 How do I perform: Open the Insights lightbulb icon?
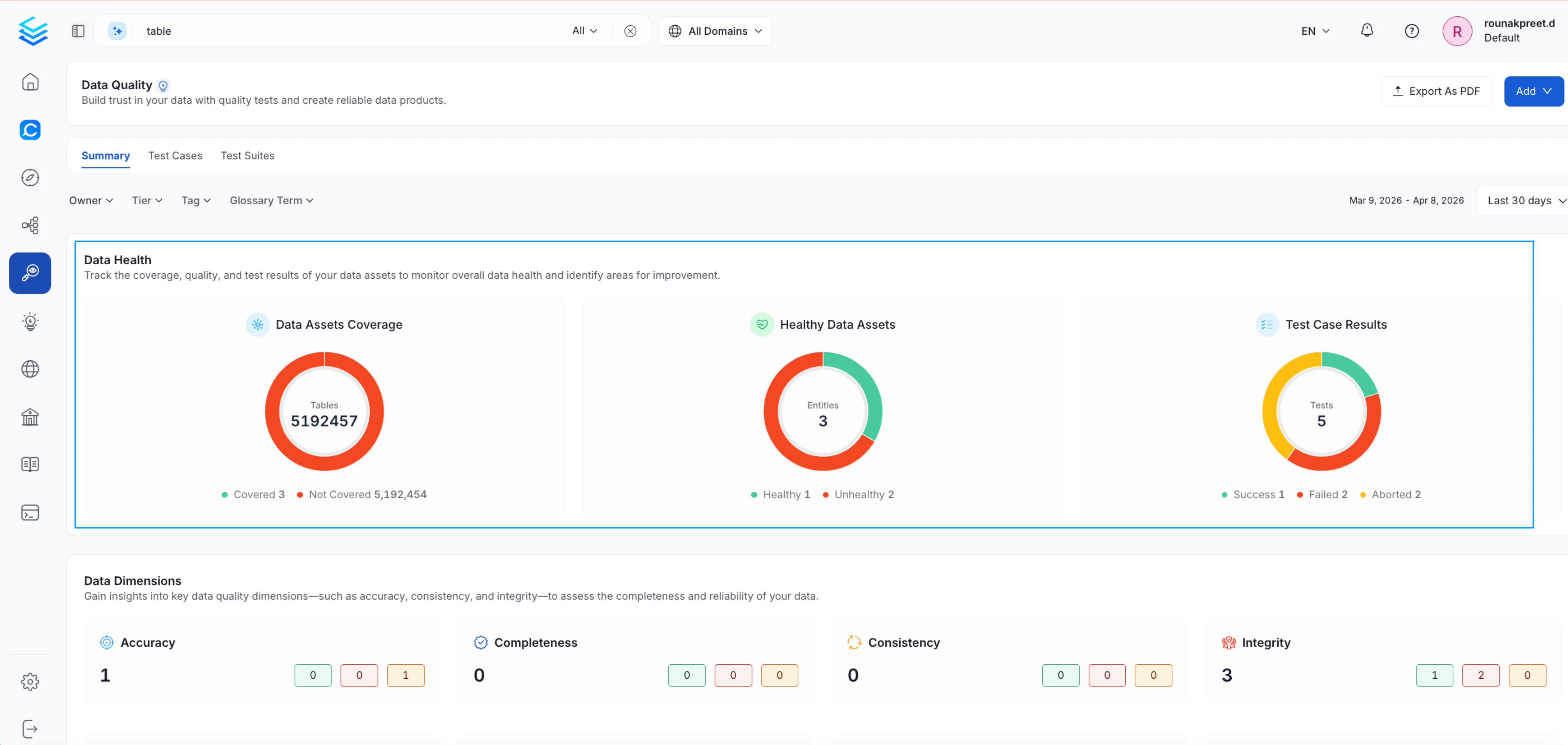30,322
